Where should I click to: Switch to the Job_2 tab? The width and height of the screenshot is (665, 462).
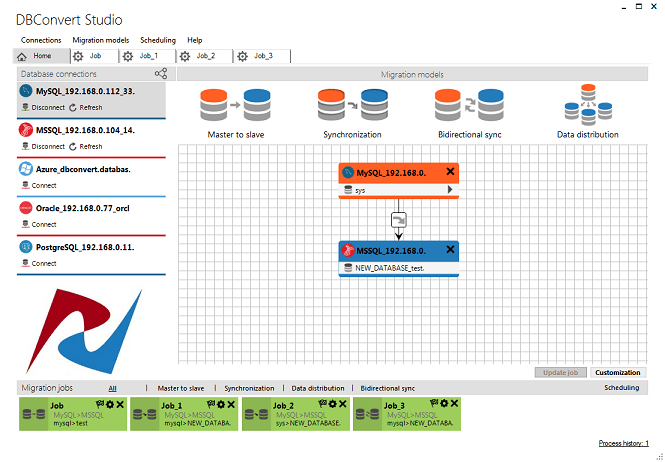[x=205, y=56]
